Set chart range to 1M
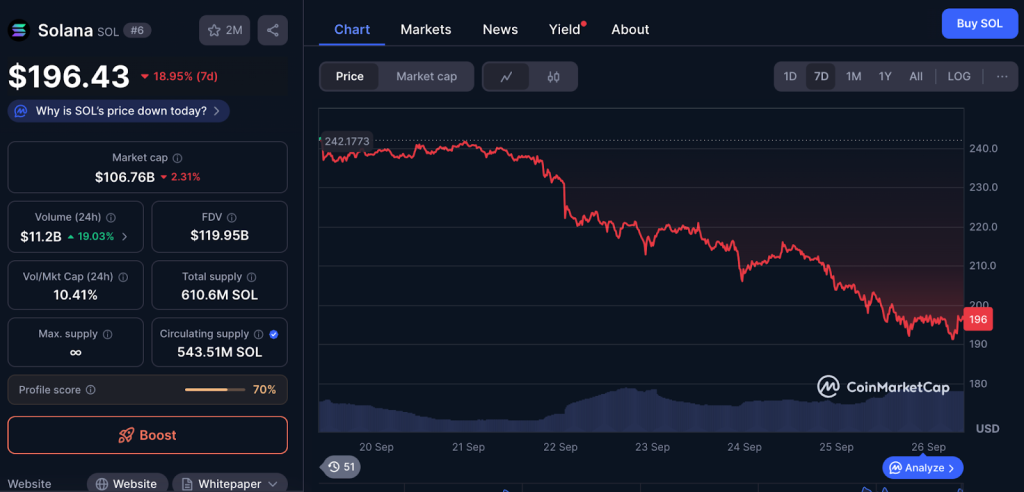The image size is (1024, 492). [854, 76]
